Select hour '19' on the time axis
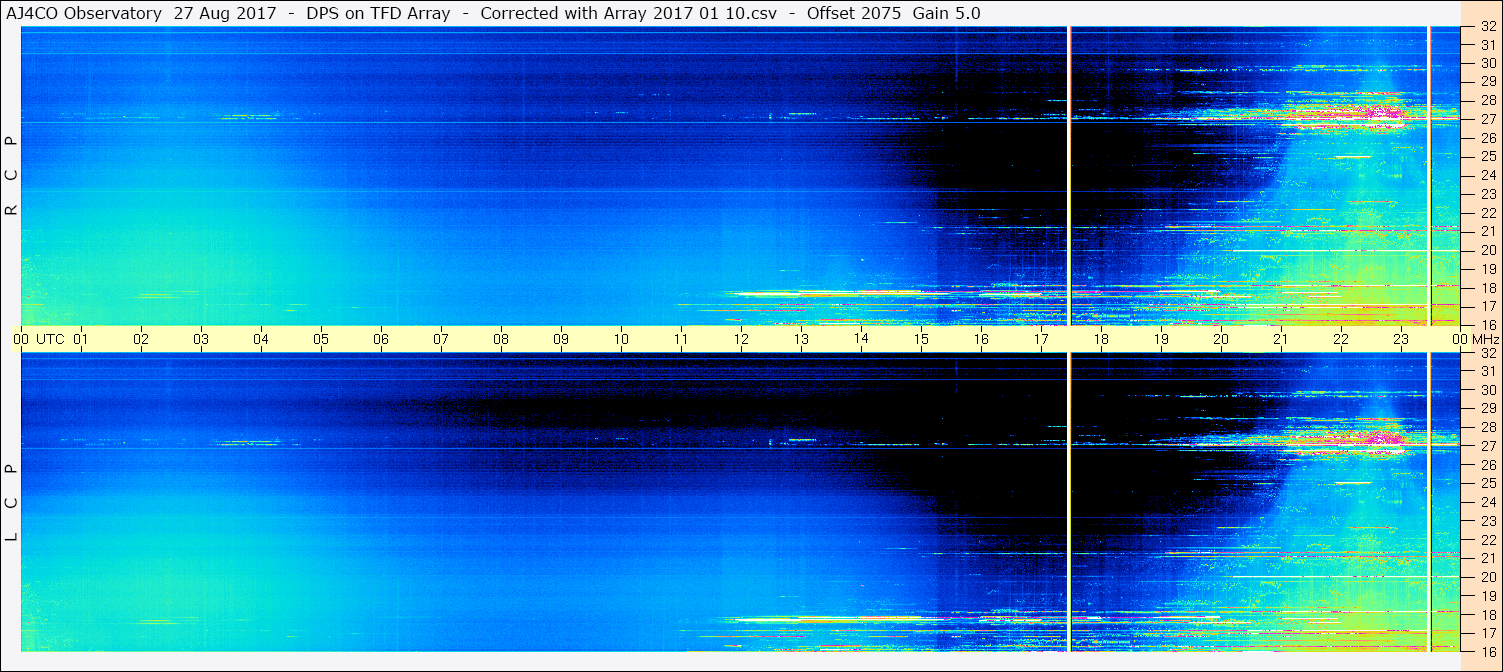The width and height of the screenshot is (1503, 672). pos(1161,339)
